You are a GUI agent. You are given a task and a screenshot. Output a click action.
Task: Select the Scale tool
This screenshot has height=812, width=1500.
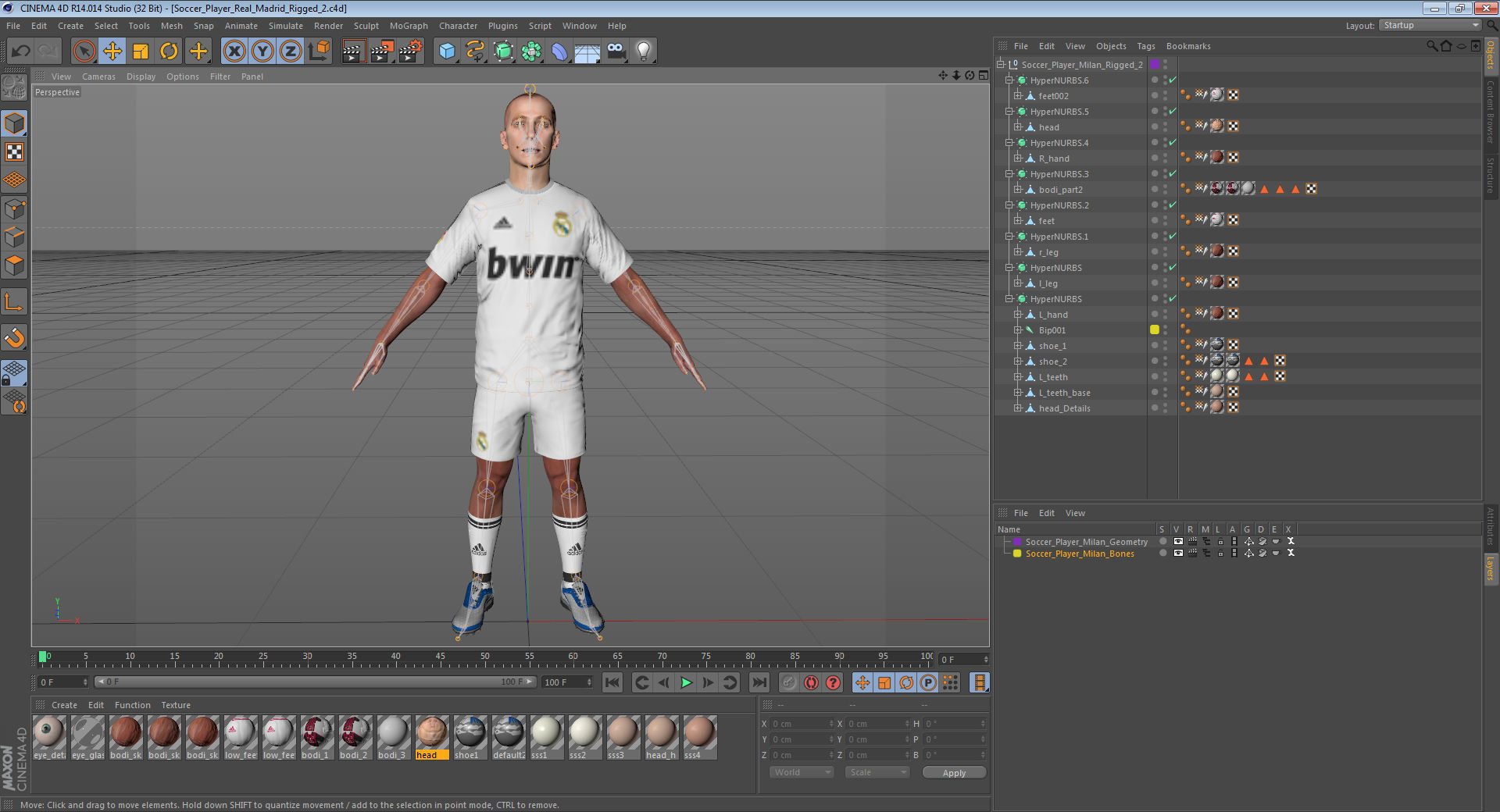point(141,51)
